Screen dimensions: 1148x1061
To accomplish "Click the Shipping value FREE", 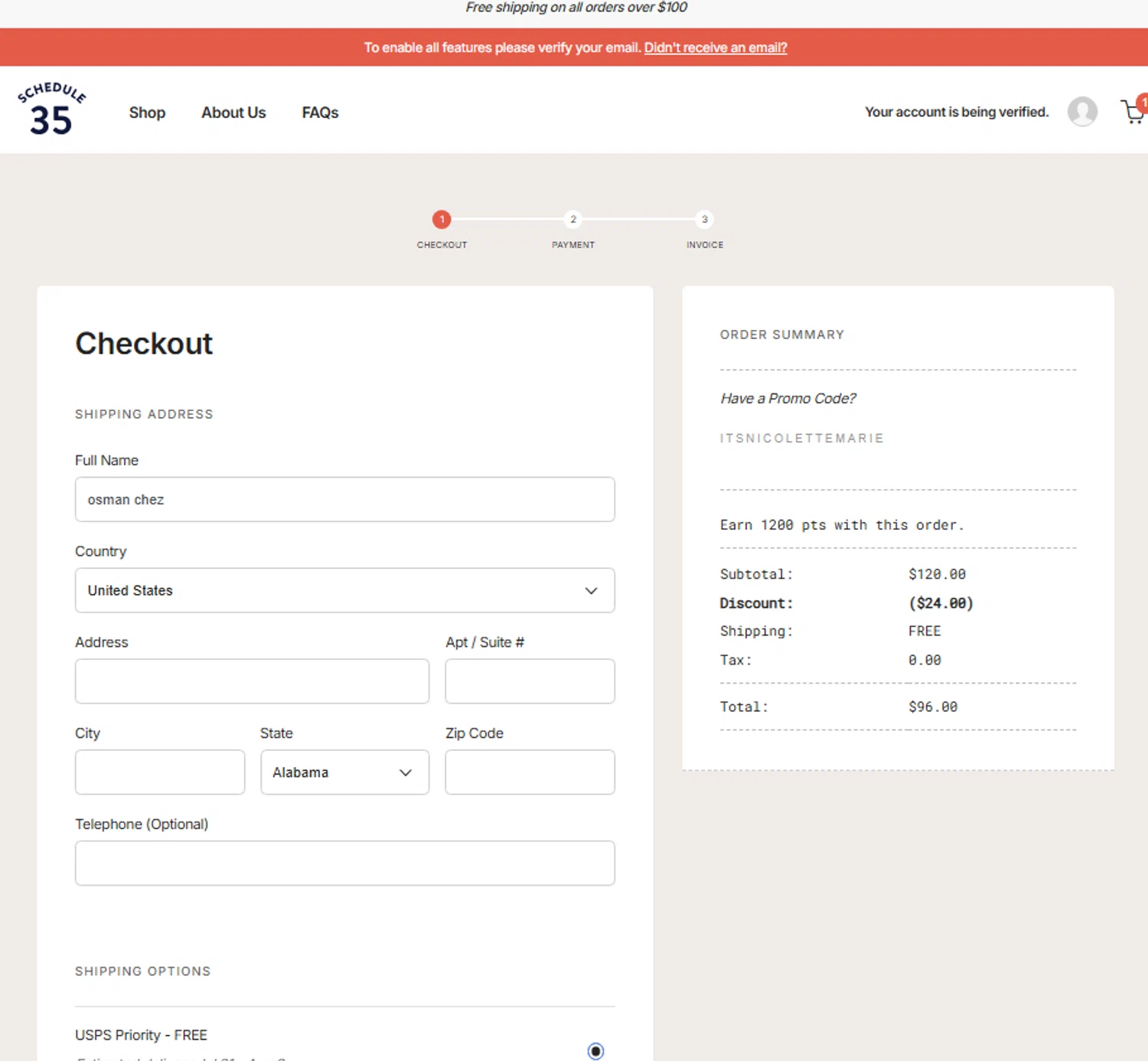I will point(925,631).
